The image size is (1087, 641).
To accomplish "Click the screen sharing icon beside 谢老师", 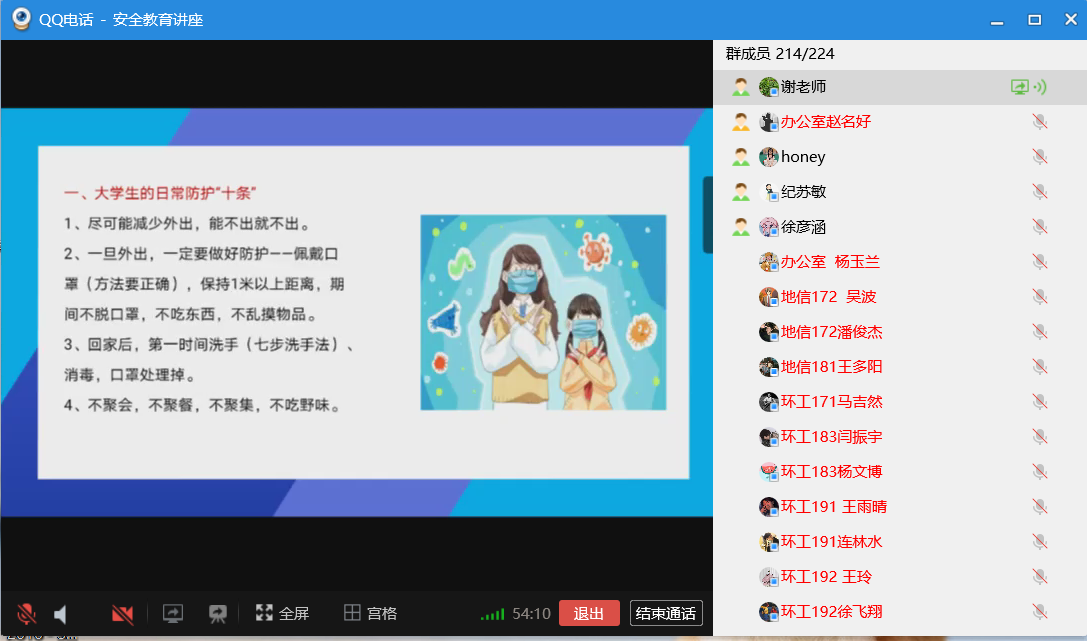I will (x=1019, y=87).
